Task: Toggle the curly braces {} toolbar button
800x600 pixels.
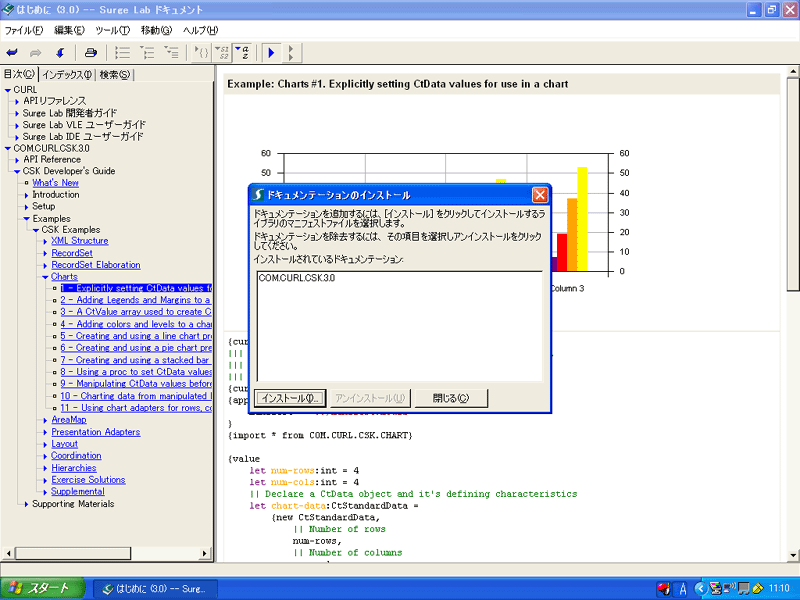Action: click(202, 52)
